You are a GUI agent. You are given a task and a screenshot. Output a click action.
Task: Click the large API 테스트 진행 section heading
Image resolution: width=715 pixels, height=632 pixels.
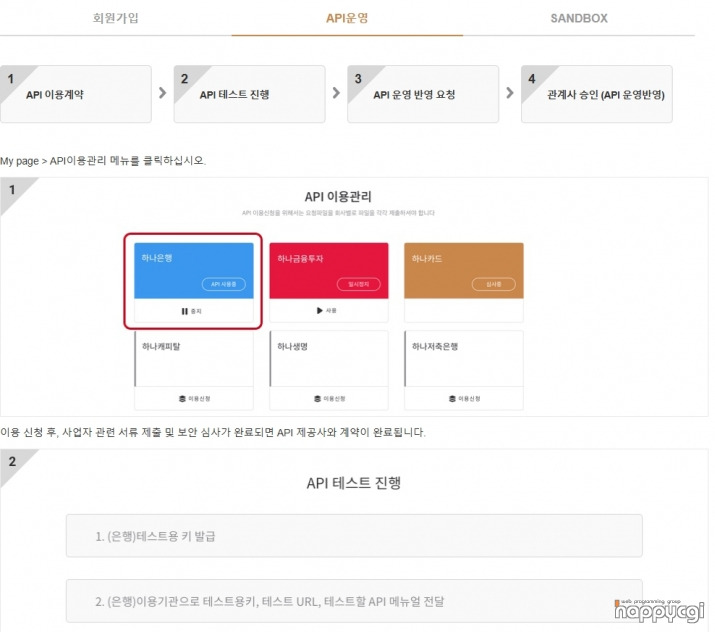tap(354, 483)
